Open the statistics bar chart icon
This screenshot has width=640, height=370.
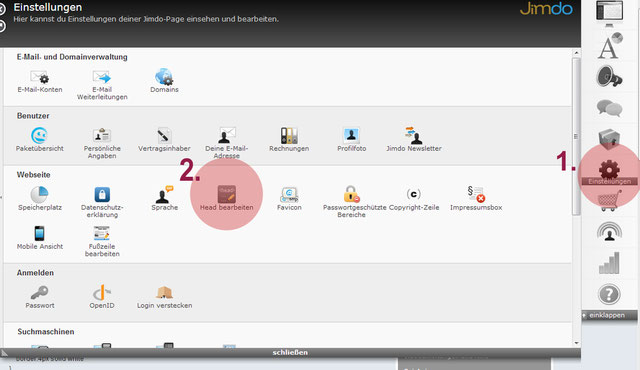tap(609, 263)
